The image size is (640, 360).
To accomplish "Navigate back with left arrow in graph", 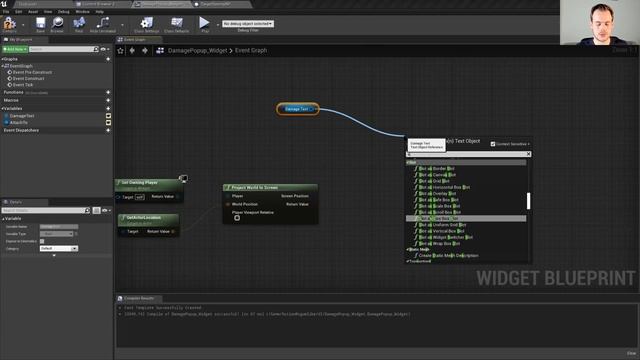I will click(x=132, y=51).
